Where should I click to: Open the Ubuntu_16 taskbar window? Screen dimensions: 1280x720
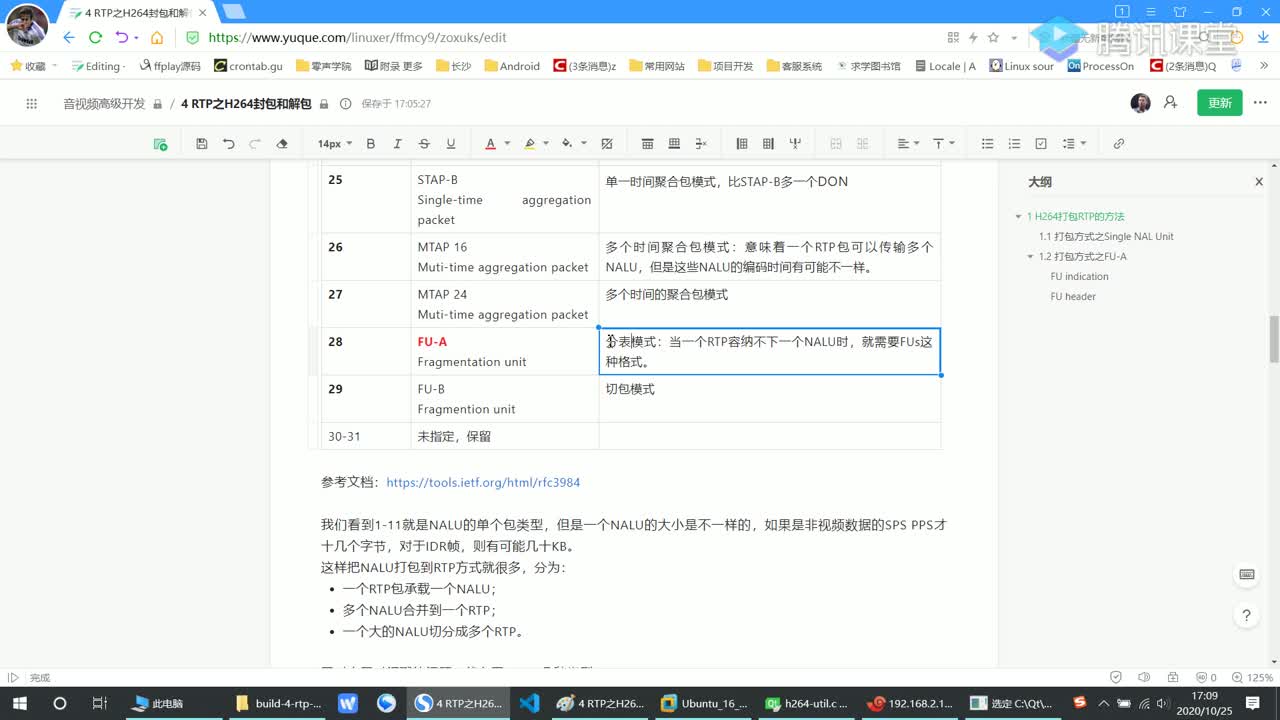704,703
